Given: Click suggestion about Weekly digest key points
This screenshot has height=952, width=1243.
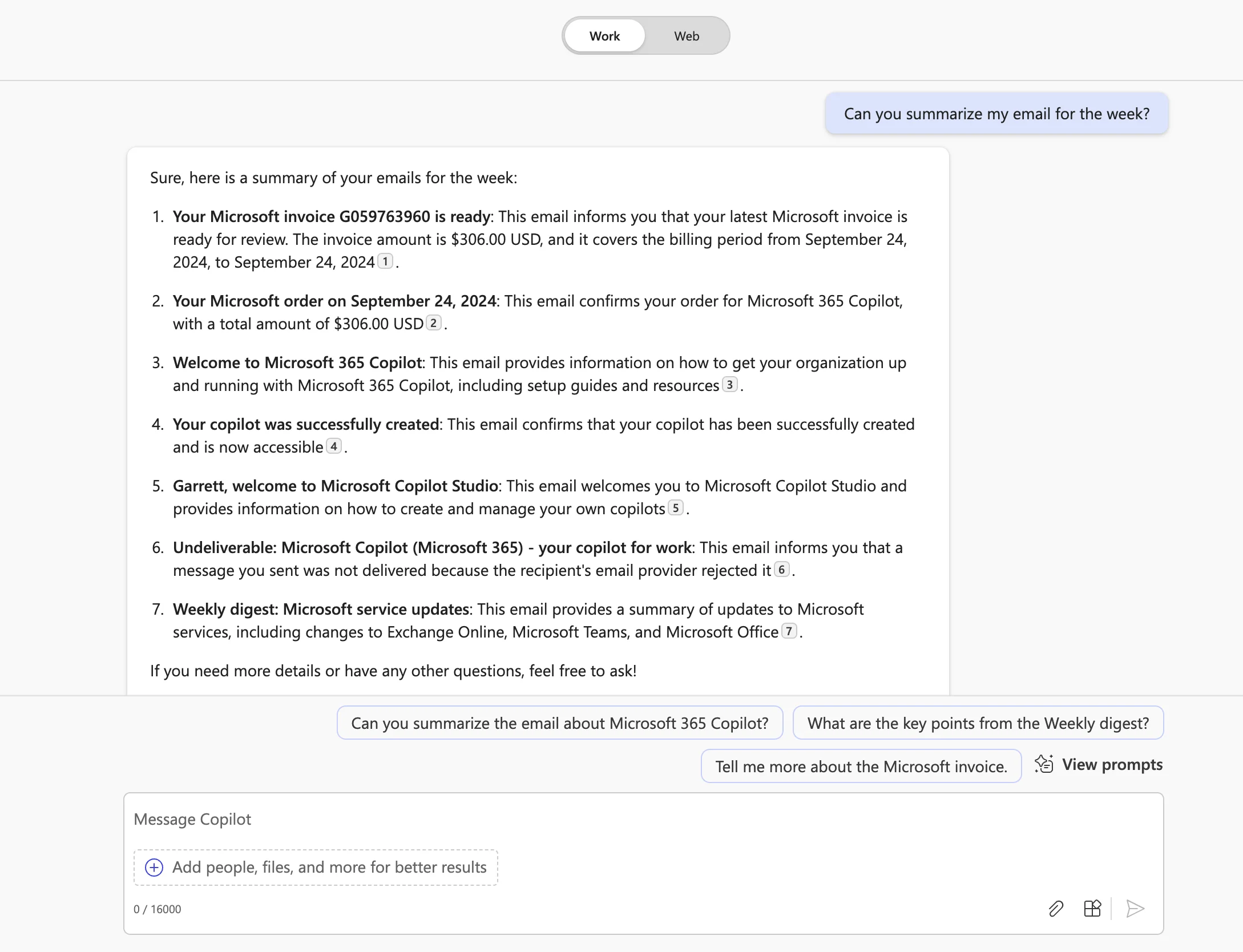Looking at the screenshot, I should [978, 723].
